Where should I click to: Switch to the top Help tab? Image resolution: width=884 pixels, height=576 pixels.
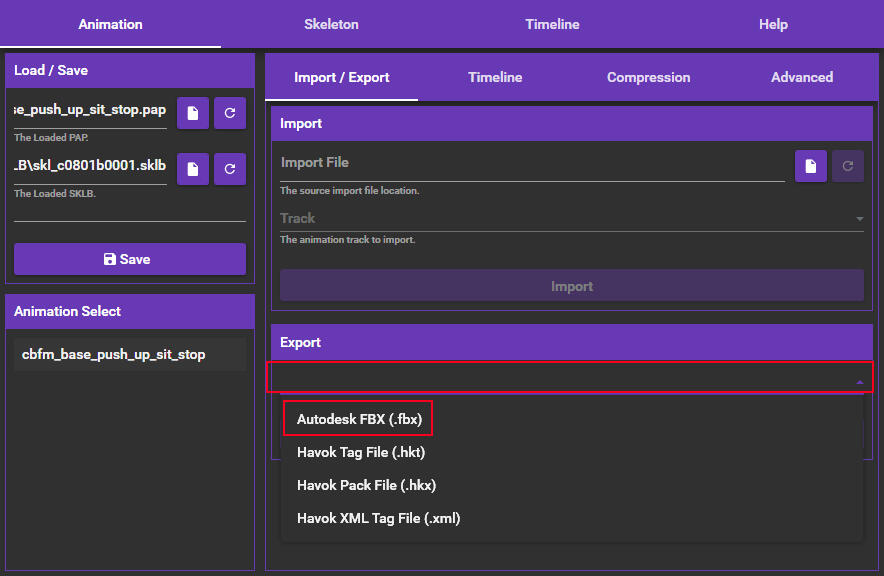coord(773,24)
